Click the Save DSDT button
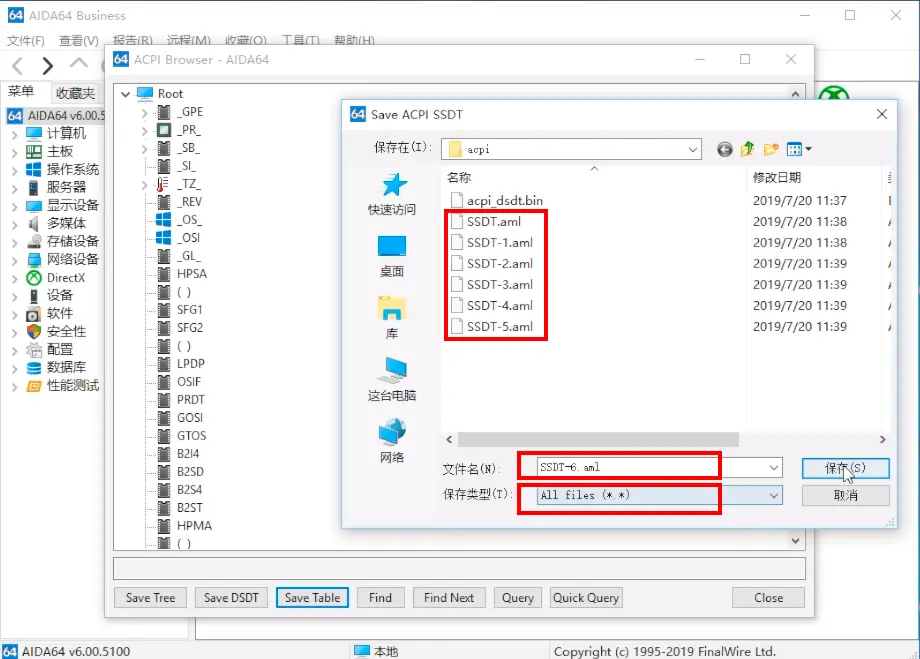 click(x=231, y=598)
